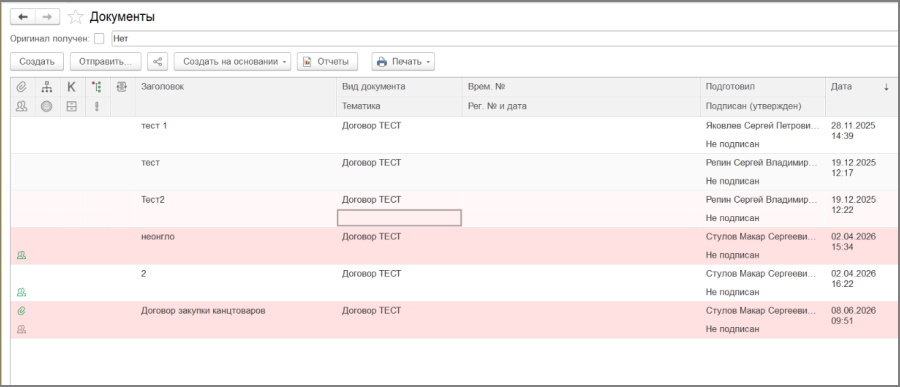Click the process tree column header icon

tap(96, 87)
